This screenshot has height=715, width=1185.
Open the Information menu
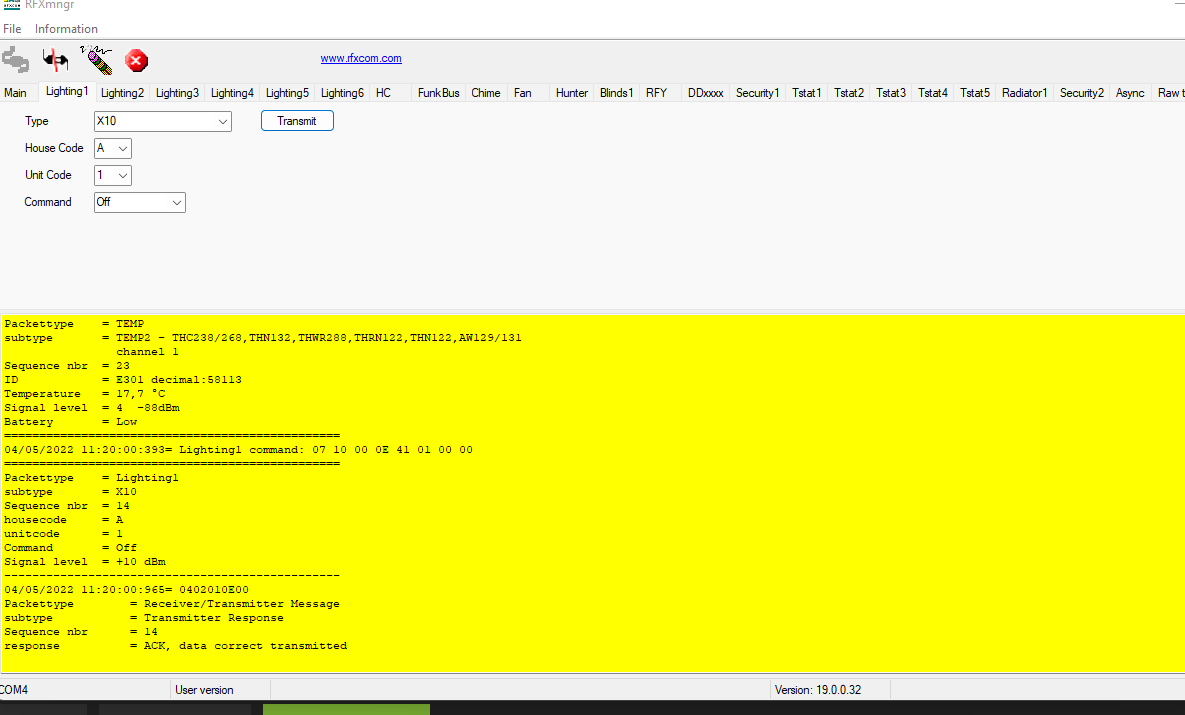[x=67, y=29]
